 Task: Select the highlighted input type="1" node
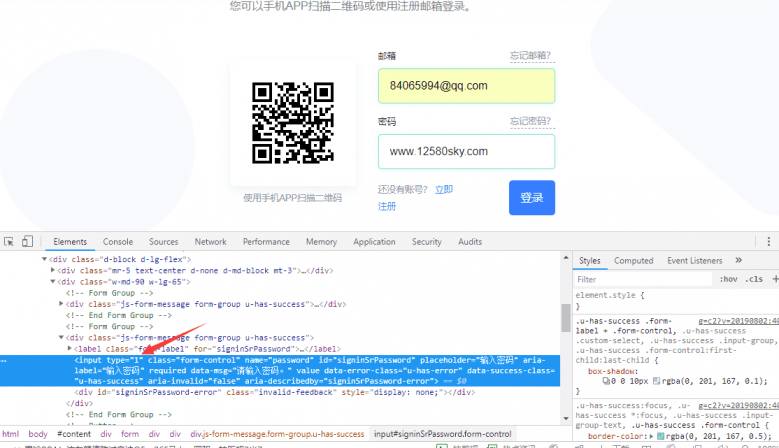(280, 371)
